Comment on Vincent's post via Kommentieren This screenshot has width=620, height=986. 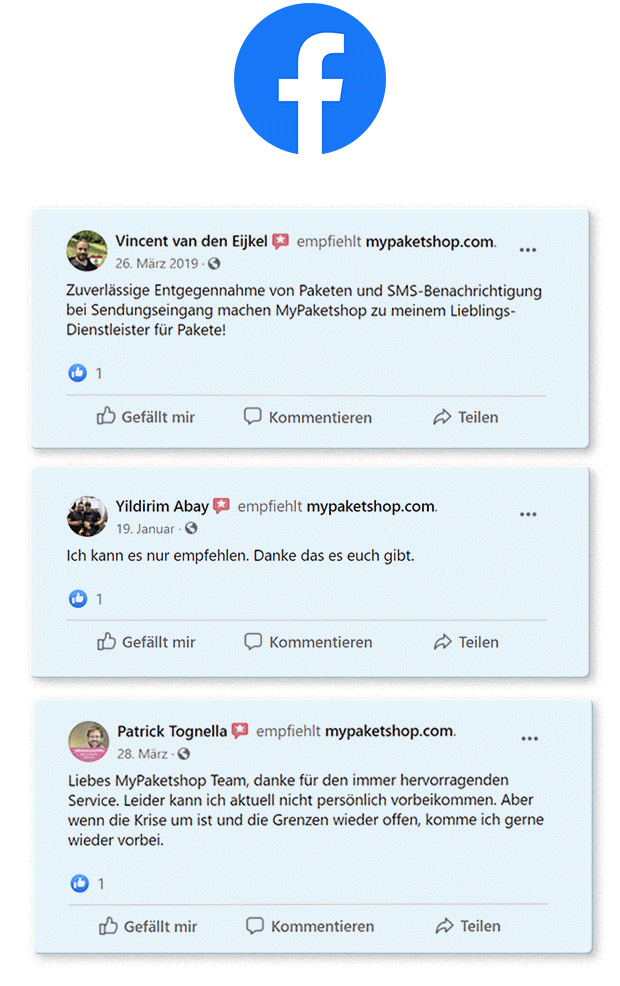[308, 417]
